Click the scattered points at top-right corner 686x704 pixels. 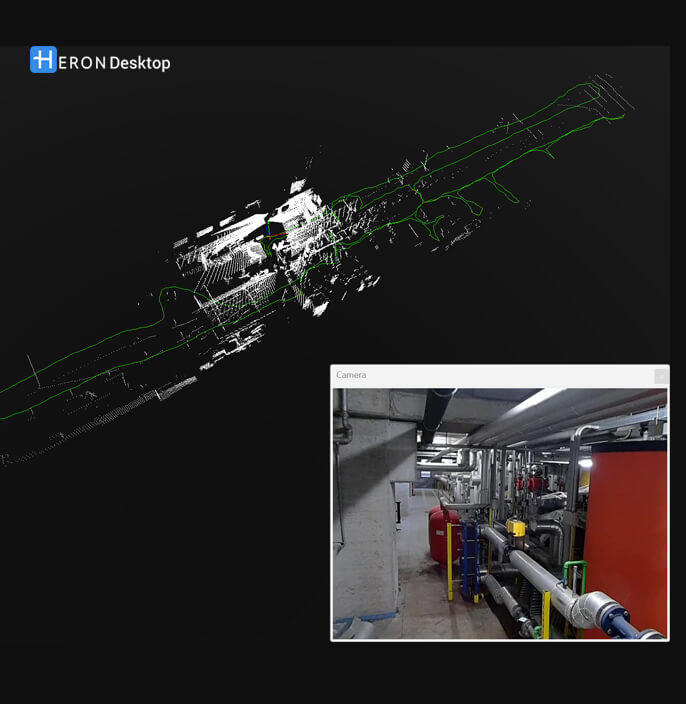612,90
